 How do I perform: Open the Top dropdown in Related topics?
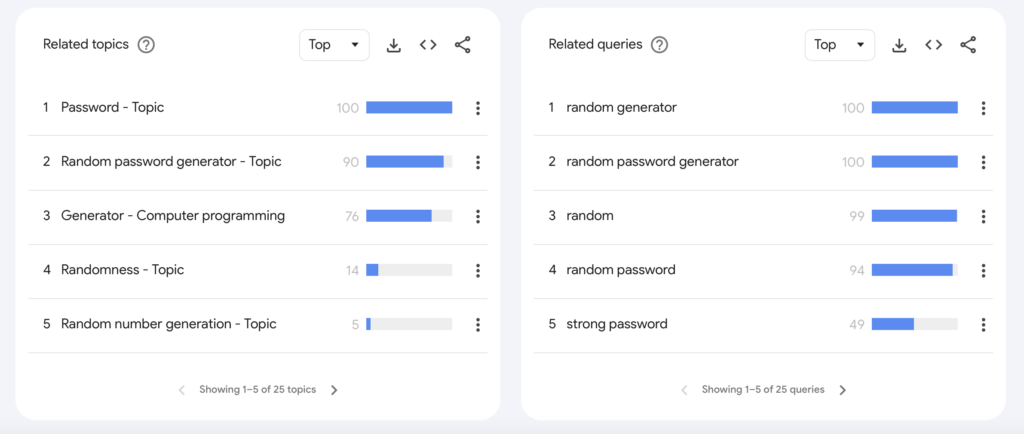point(334,45)
